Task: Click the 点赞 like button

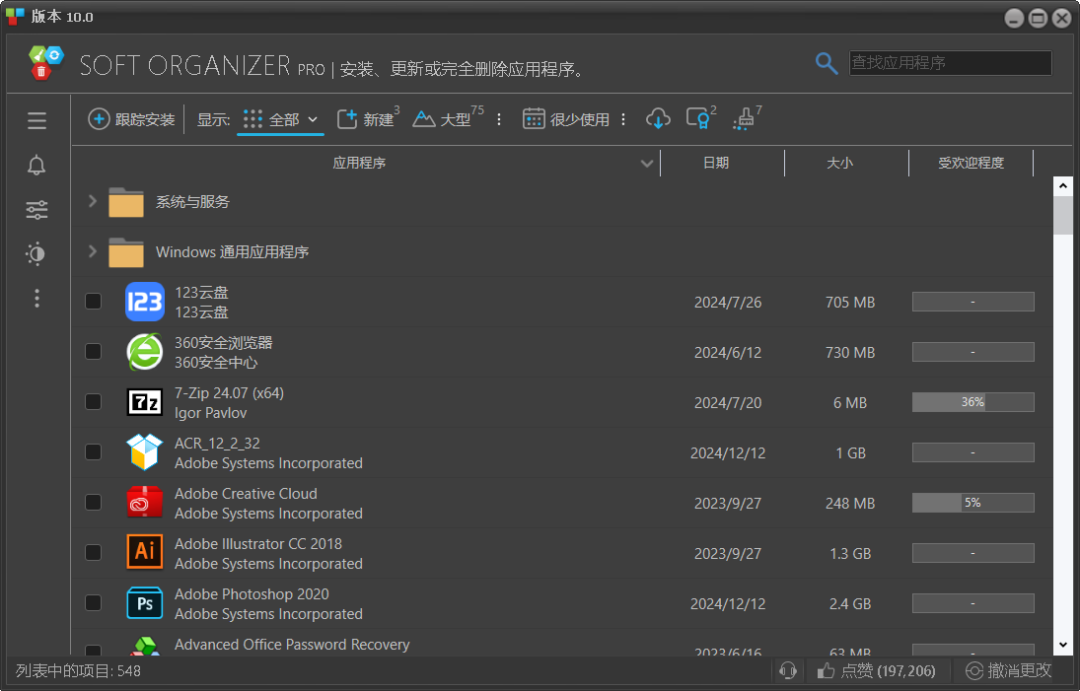Action: pyautogui.click(x=876, y=670)
